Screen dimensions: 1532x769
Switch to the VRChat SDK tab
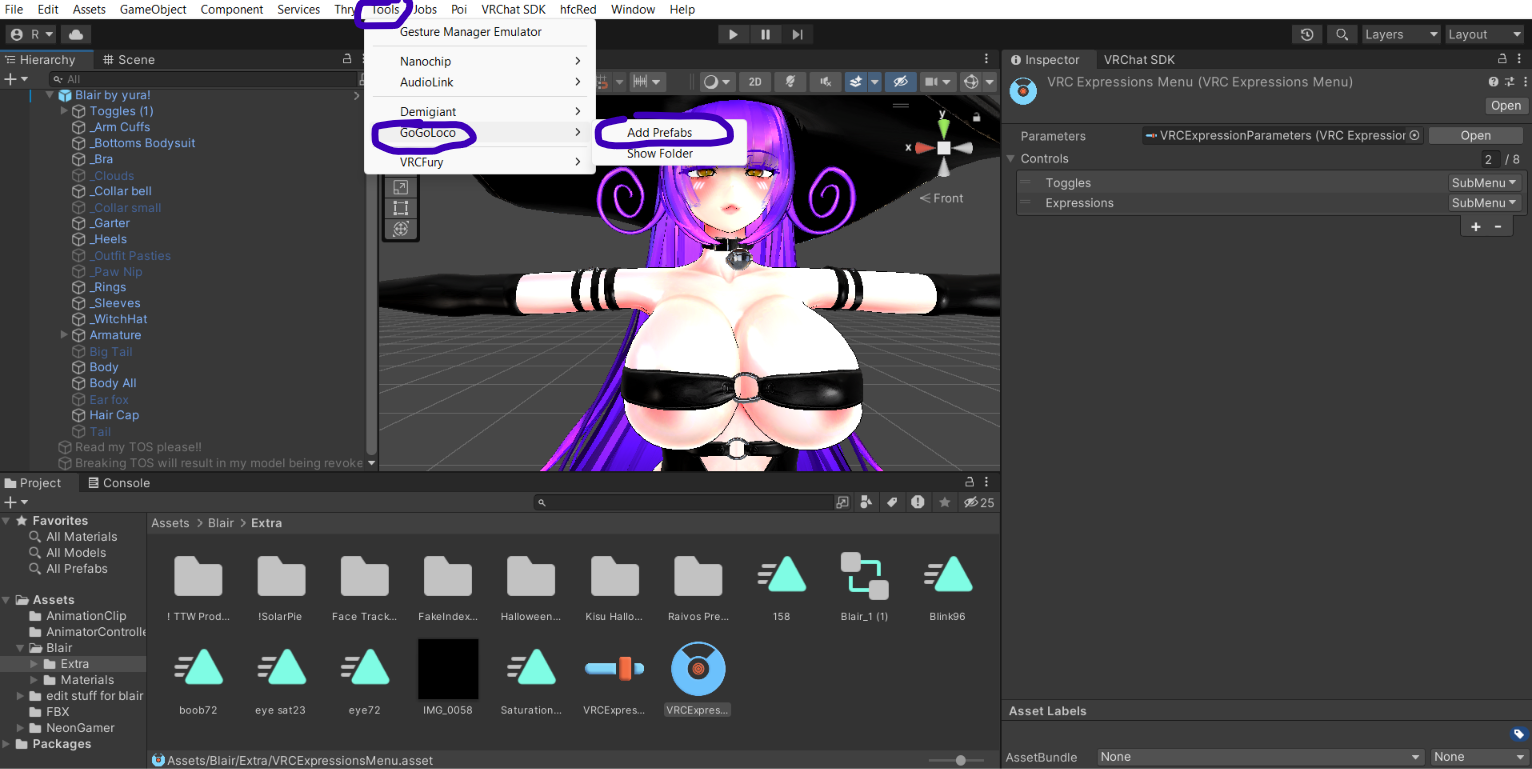point(1139,60)
